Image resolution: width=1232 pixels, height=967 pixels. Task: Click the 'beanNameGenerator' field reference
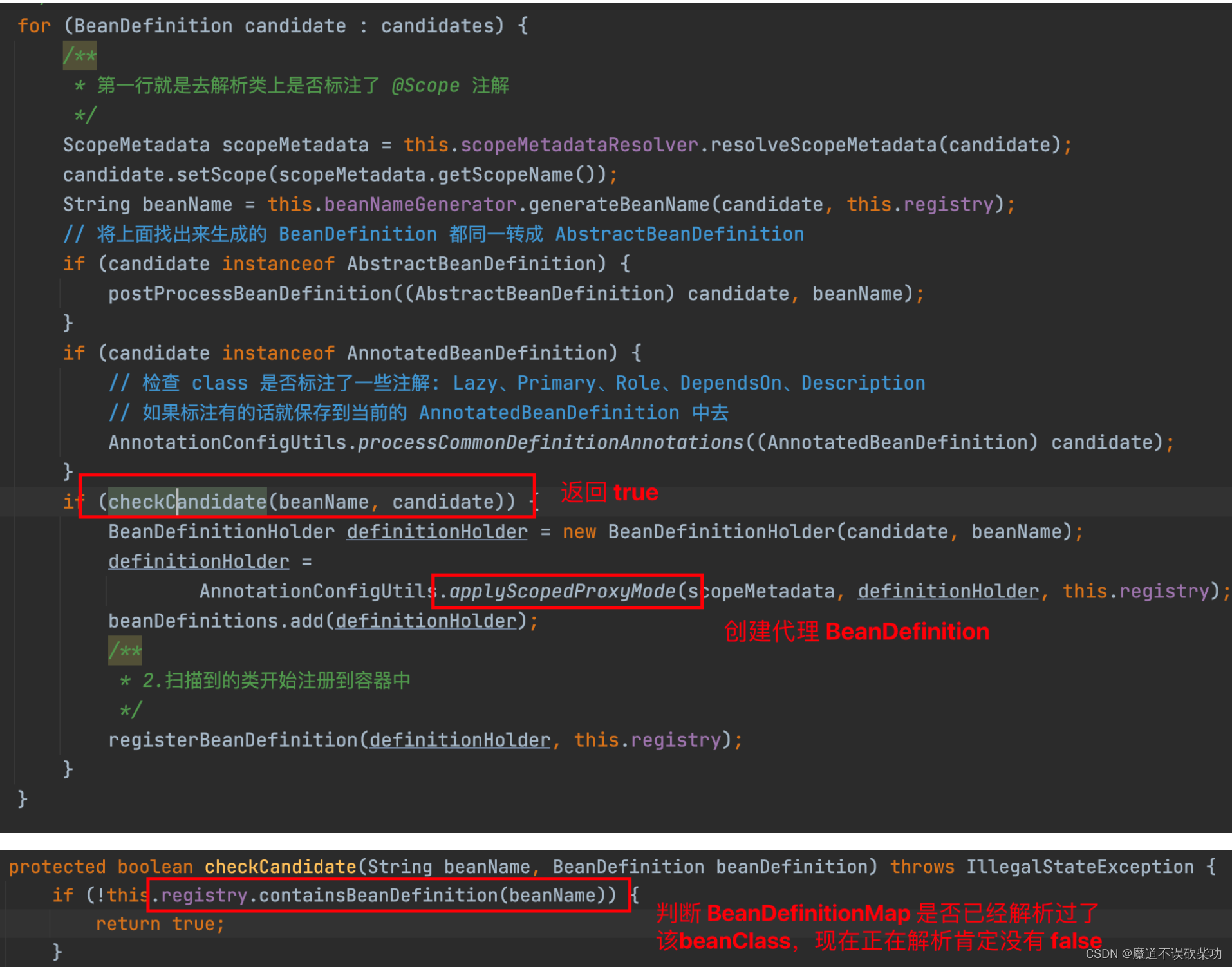420,205
